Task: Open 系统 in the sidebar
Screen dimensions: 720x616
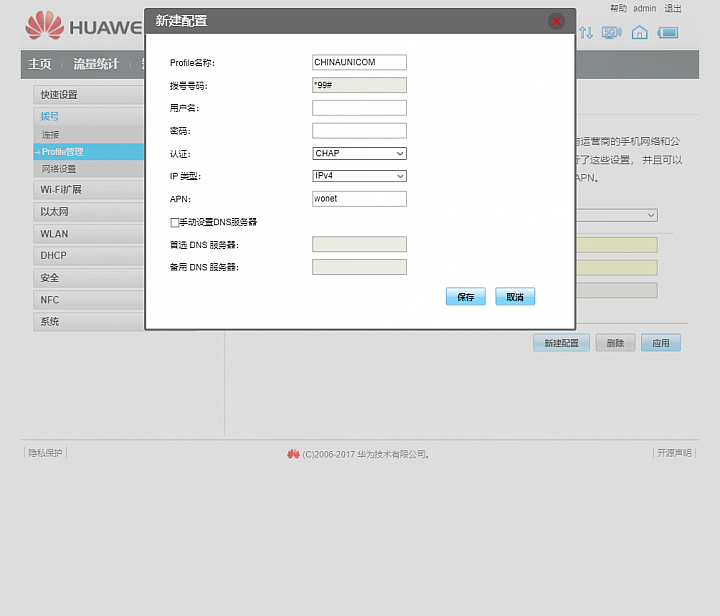Action: click(x=89, y=322)
